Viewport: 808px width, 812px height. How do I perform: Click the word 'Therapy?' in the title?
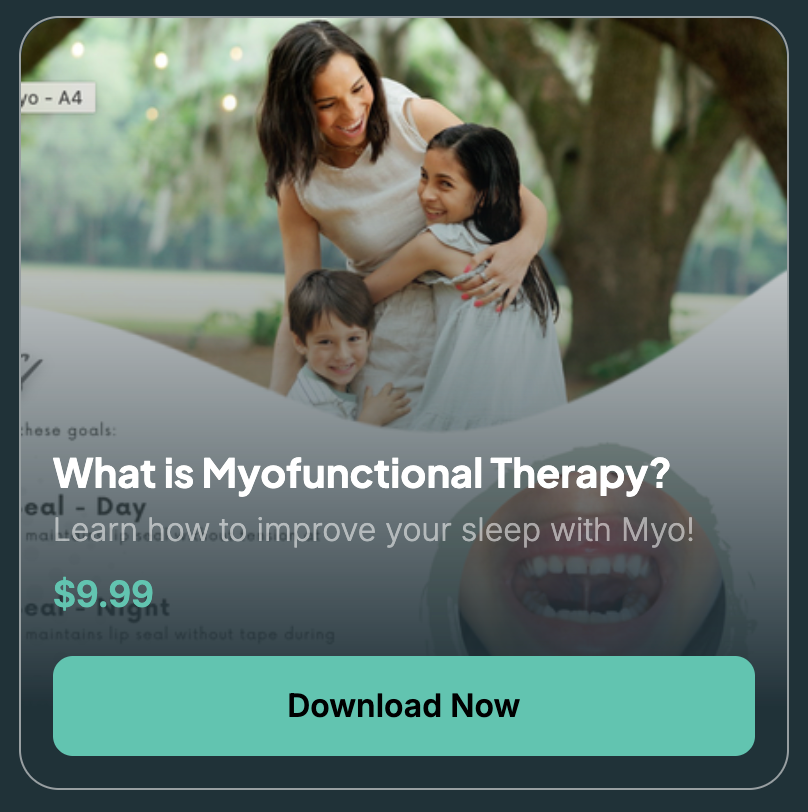(x=580, y=473)
